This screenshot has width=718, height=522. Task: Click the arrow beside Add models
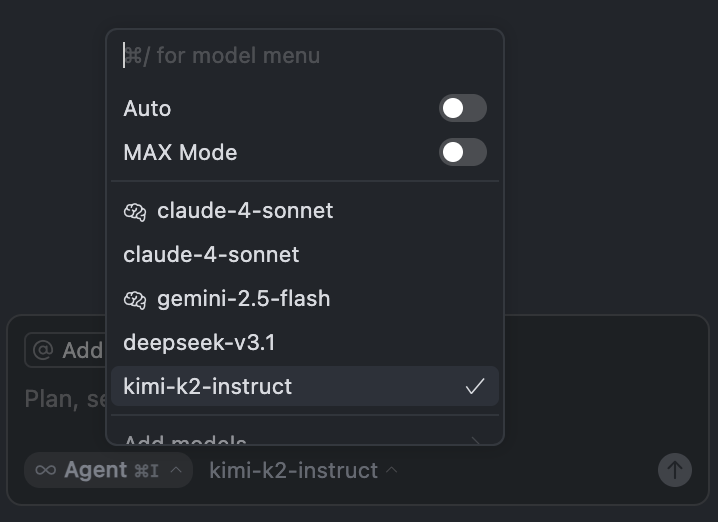coord(475,441)
